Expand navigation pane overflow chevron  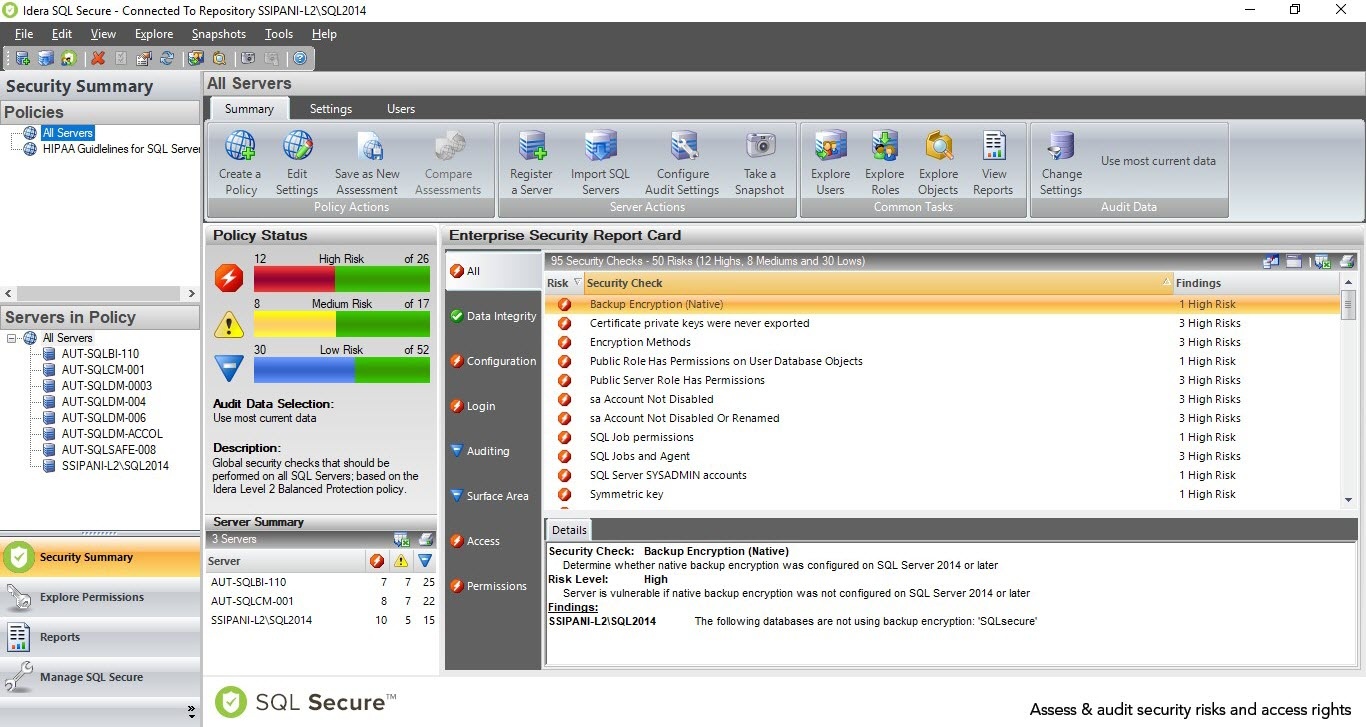click(192, 712)
